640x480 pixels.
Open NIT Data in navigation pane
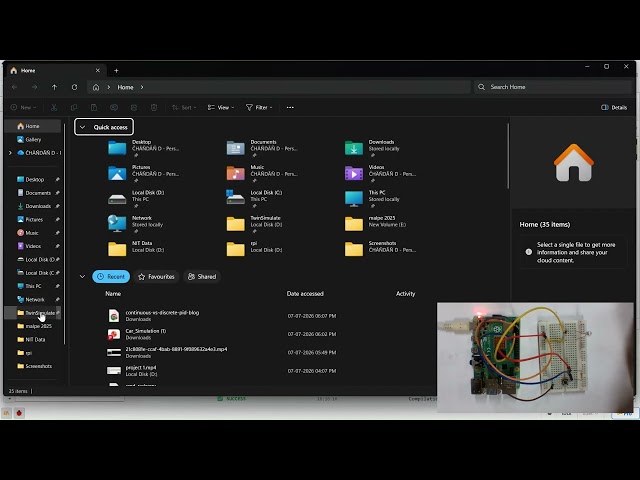click(x=33, y=340)
